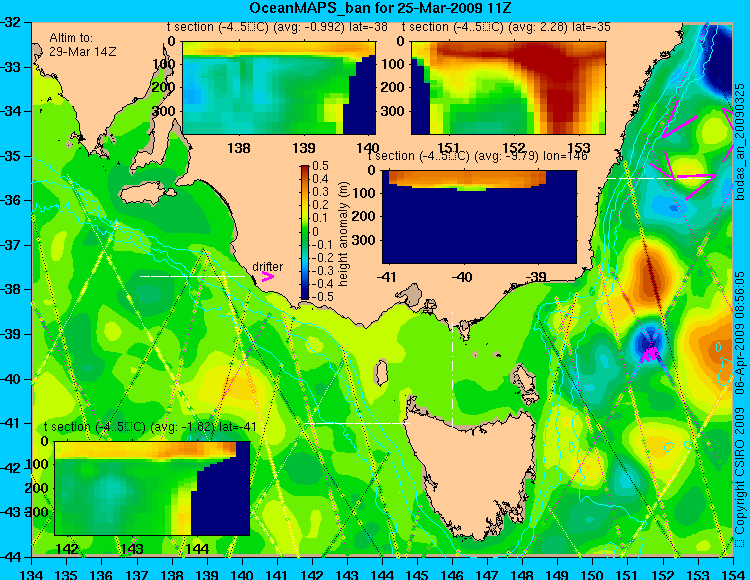Image resolution: width=750 pixels, height=580 pixels.
Task: Select the 'Altim to: 29-Mar 14Z' note
Action: [81, 45]
